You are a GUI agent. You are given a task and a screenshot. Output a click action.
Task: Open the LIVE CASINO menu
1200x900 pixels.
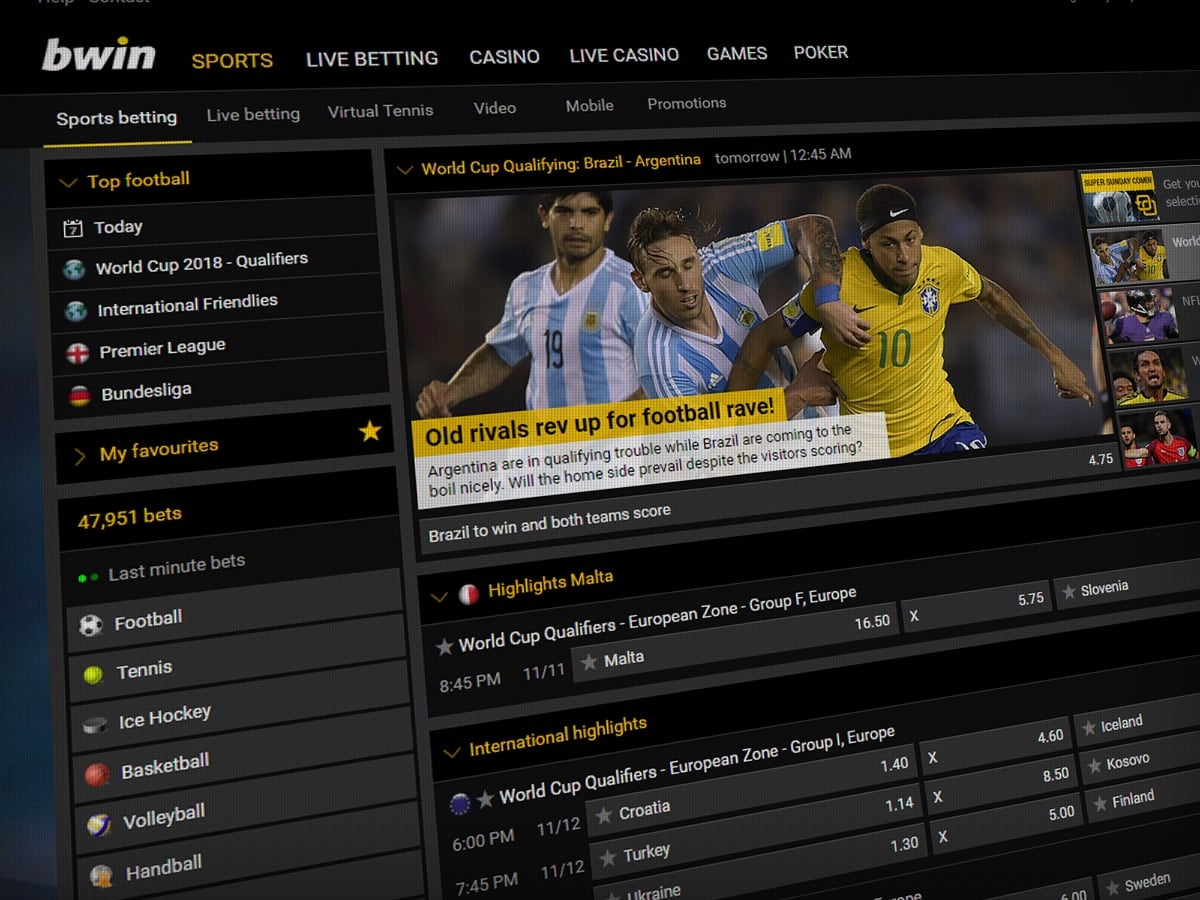624,55
